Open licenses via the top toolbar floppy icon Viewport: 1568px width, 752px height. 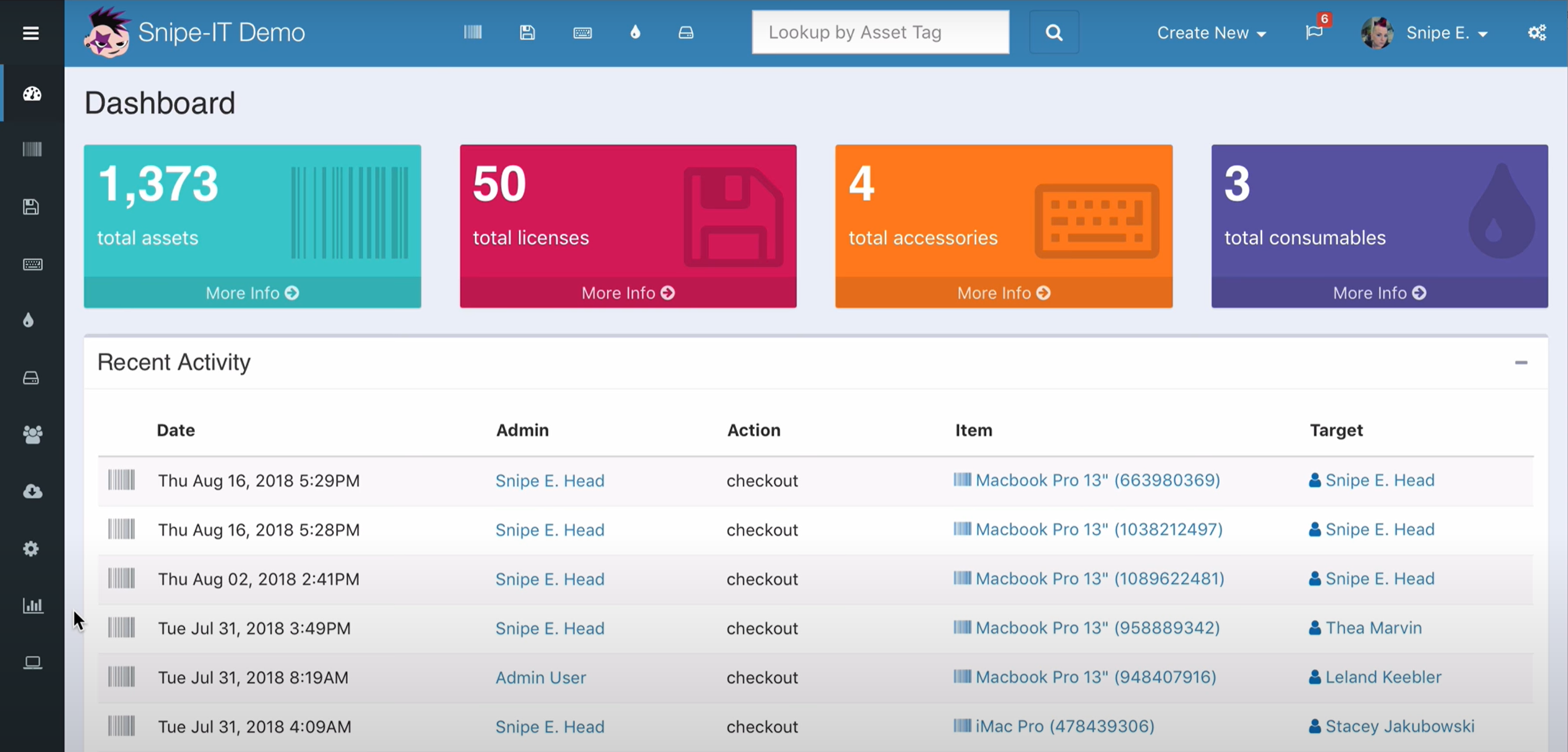[527, 32]
